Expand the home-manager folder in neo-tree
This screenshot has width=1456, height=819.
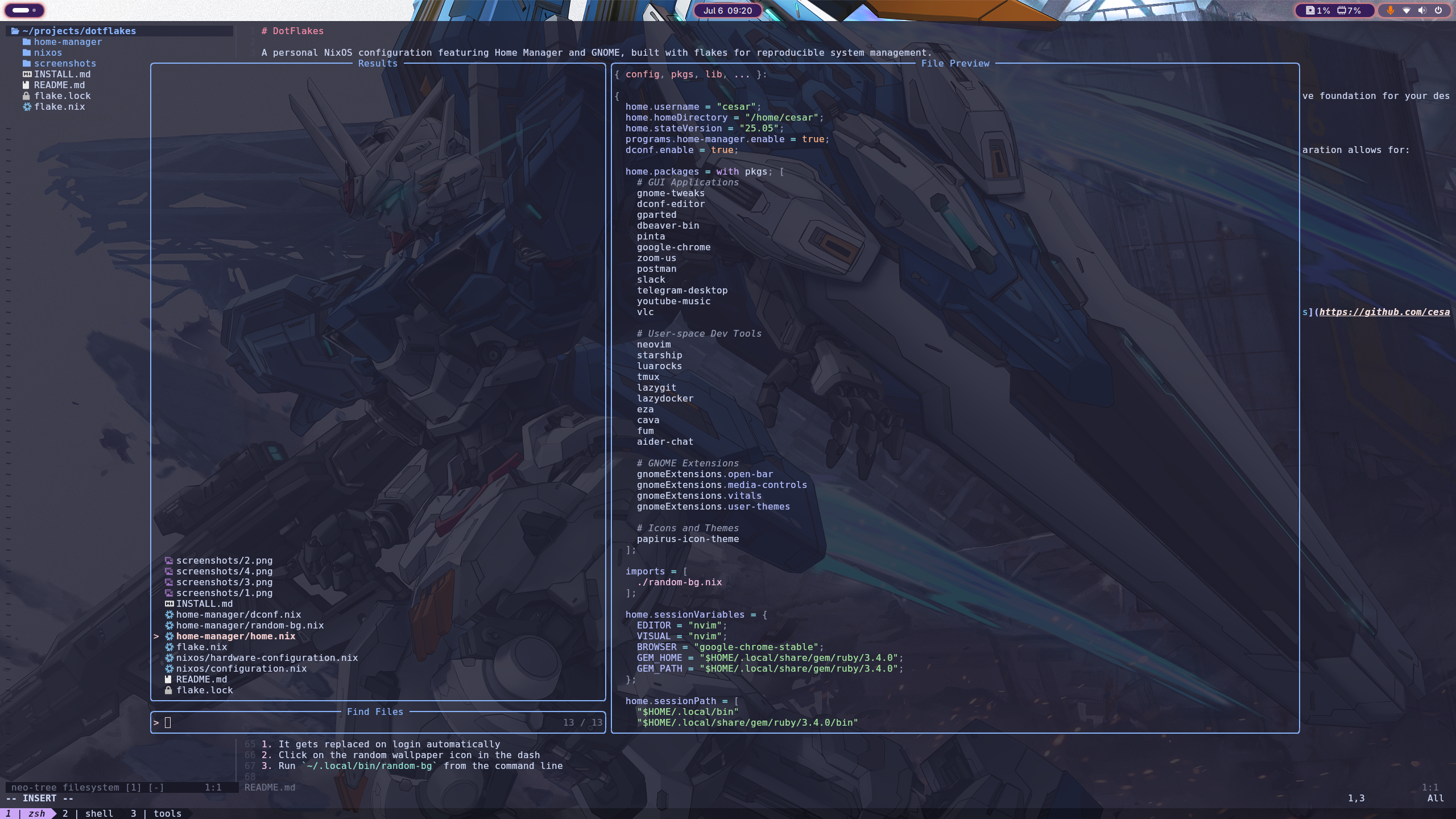tap(67, 42)
